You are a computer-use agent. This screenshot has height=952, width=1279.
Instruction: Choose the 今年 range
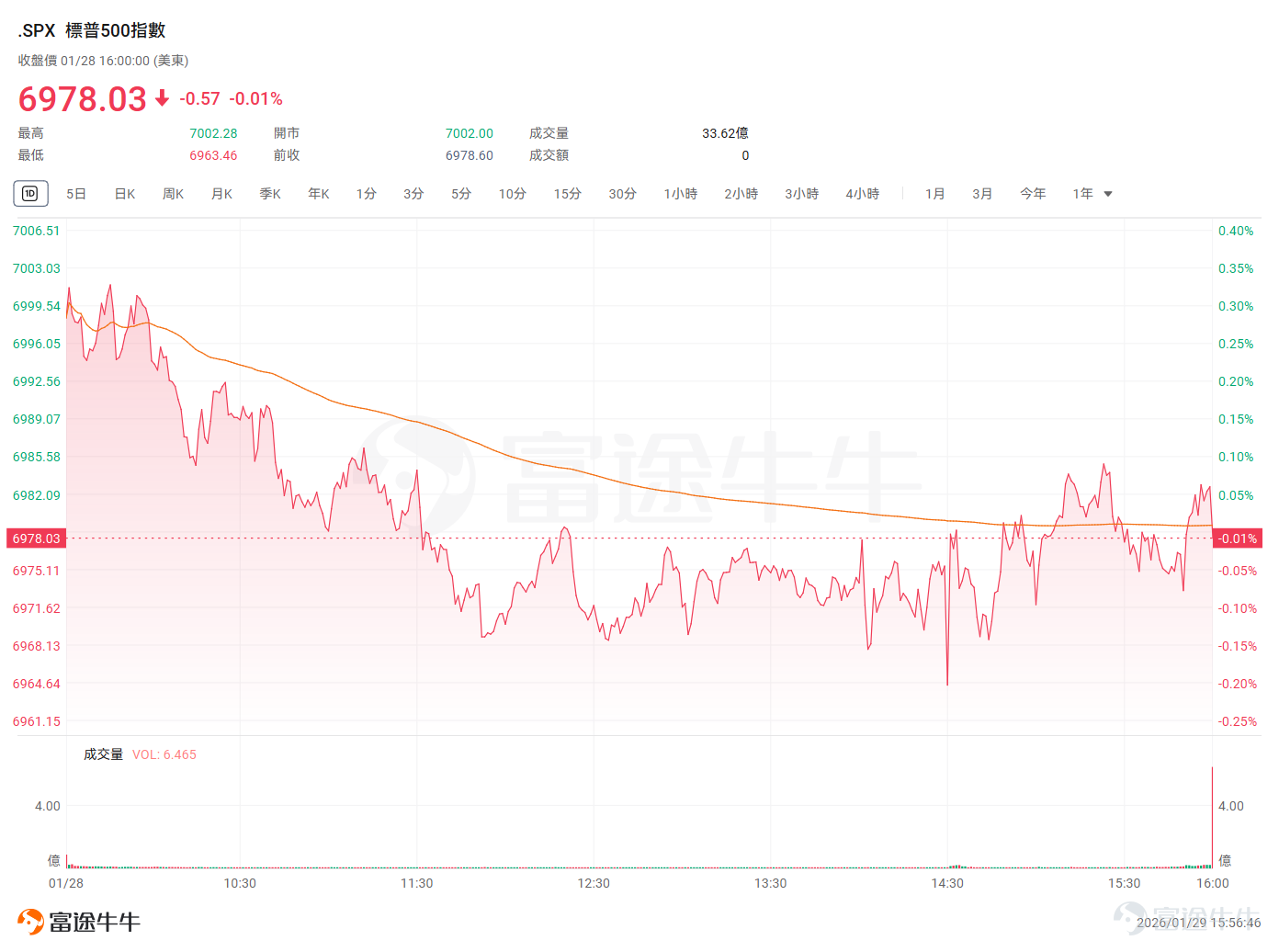tap(1034, 194)
